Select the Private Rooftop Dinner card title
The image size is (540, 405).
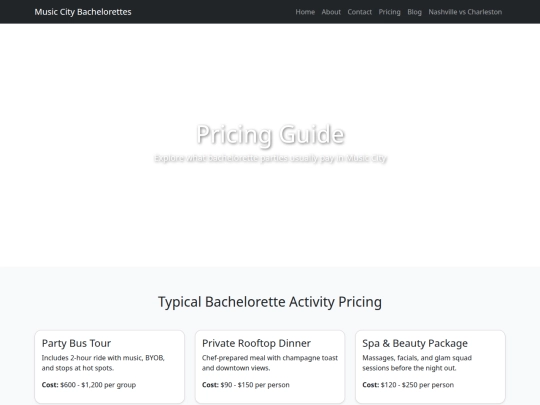coord(256,343)
